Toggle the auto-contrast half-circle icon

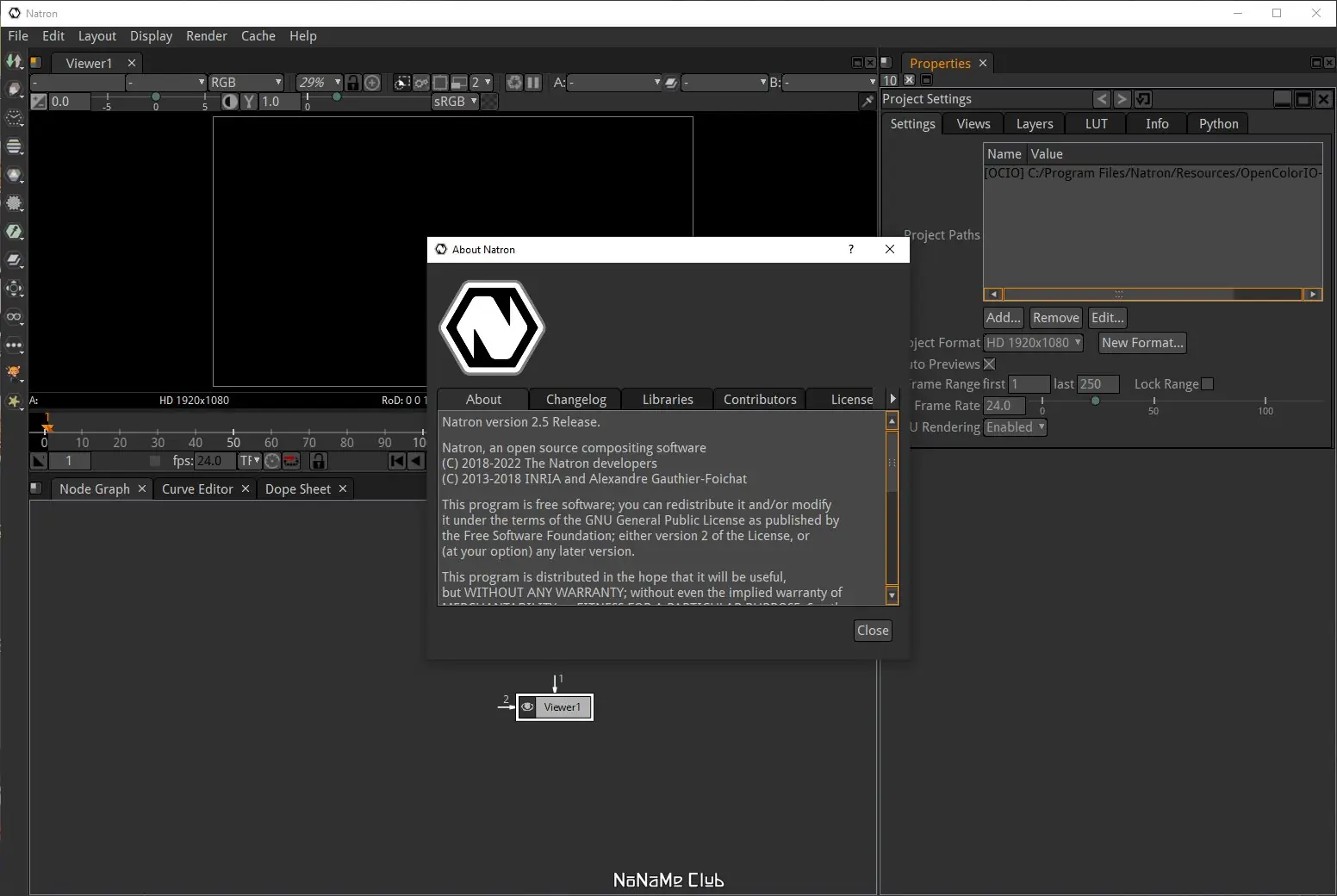(x=230, y=102)
